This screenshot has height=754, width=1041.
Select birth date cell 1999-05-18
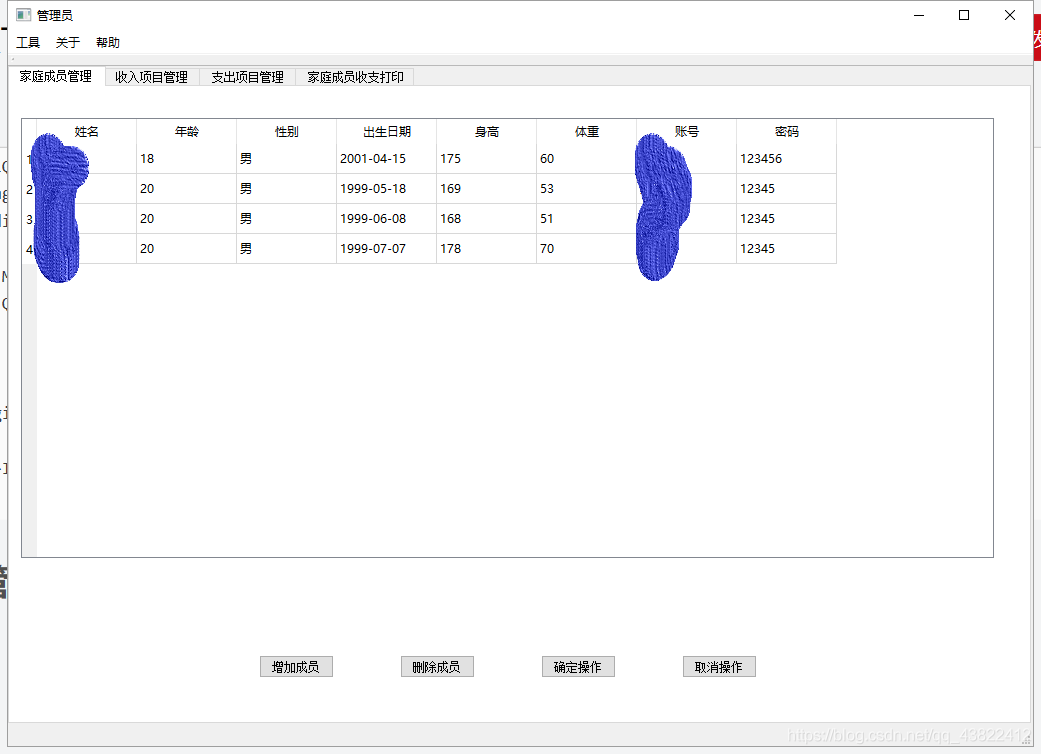tap(386, 188)
